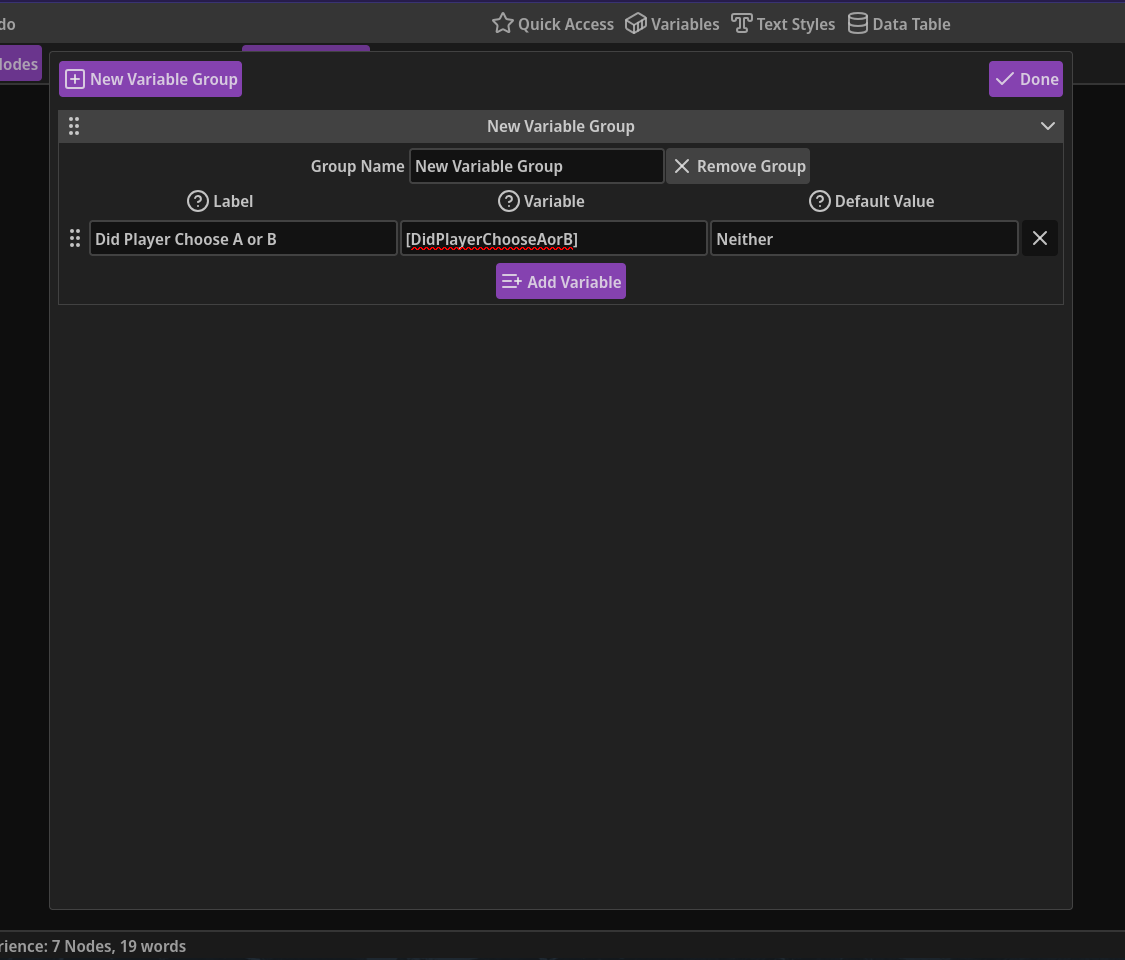Create a New Variable Group
The image size is (1125, 960).
[x=150, y=79]
